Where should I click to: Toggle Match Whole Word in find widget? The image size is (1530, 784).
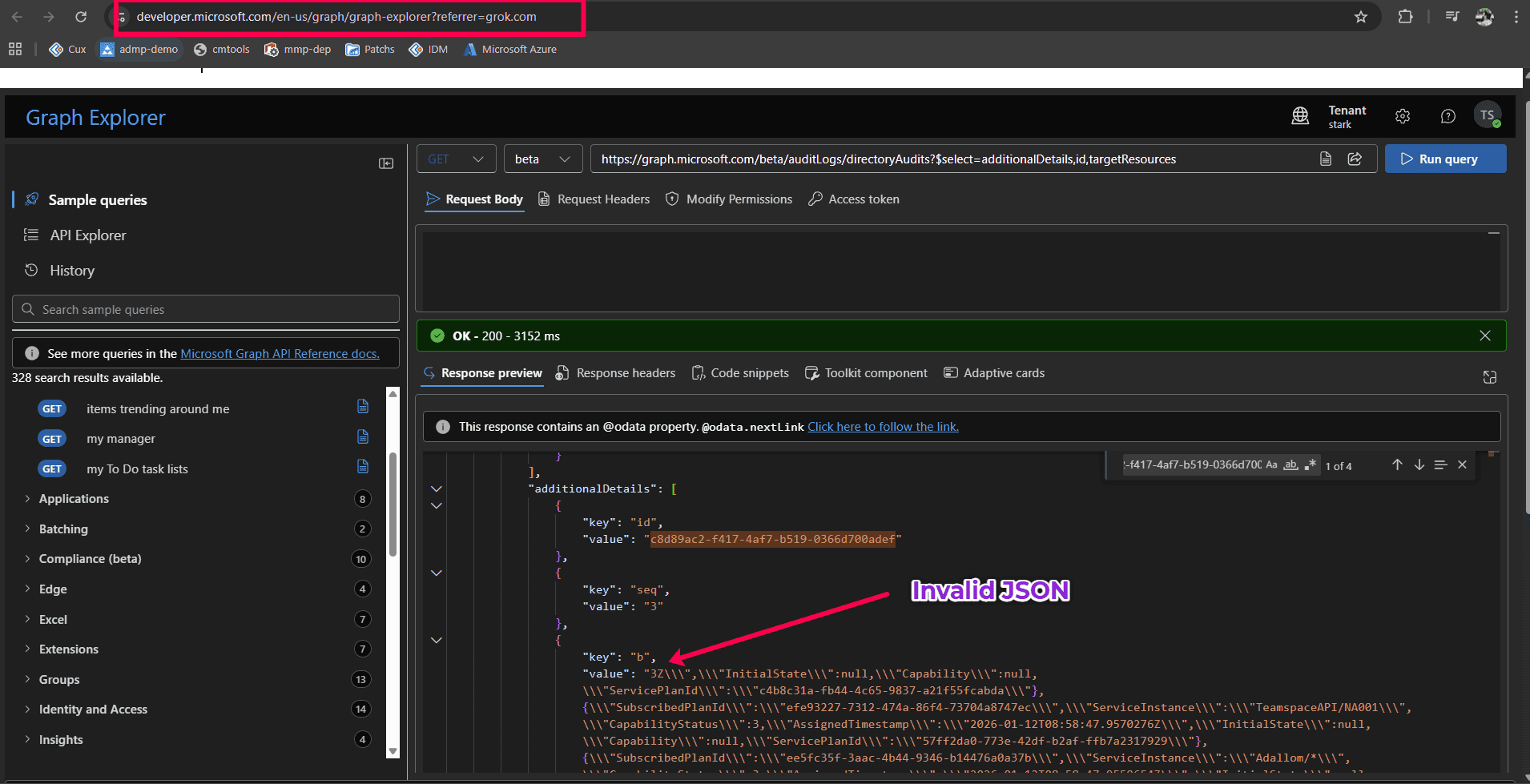1290,464
